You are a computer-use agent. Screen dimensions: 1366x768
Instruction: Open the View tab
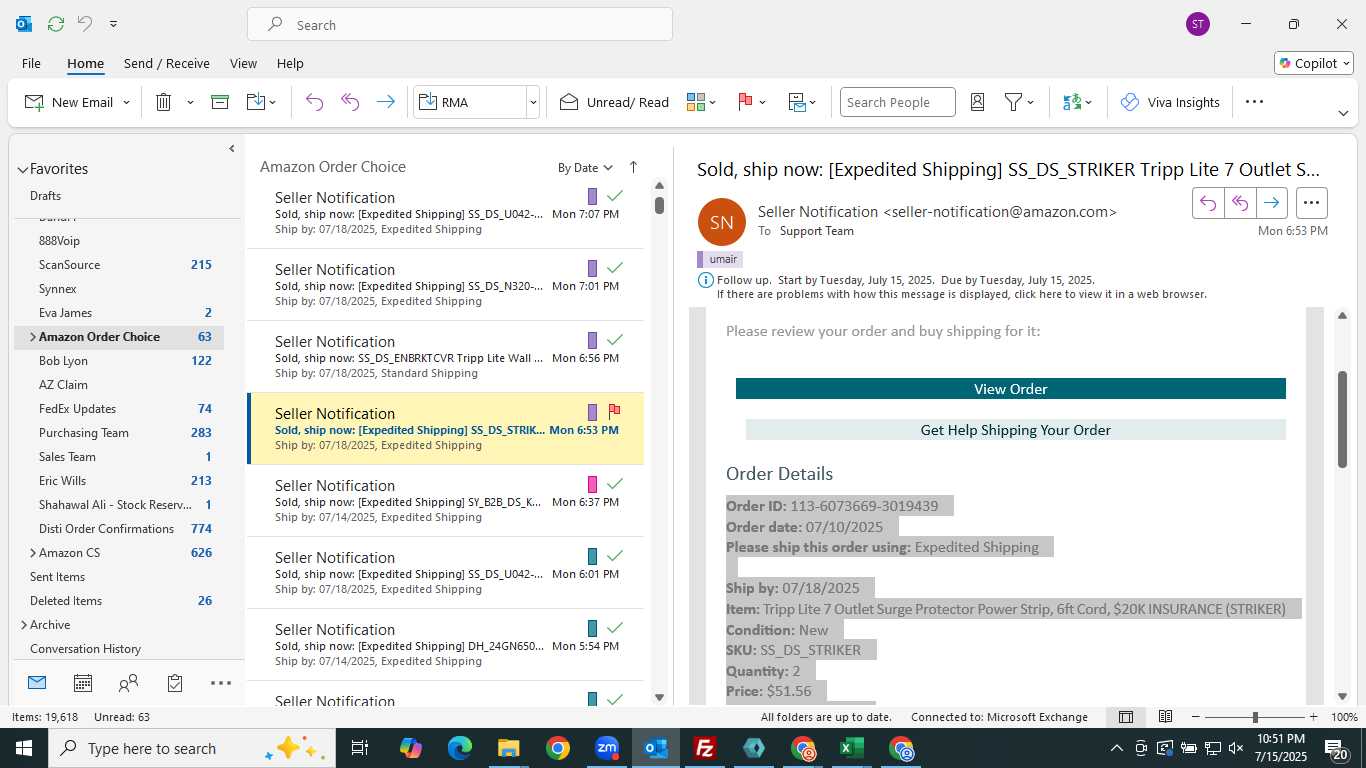(243, 63)
